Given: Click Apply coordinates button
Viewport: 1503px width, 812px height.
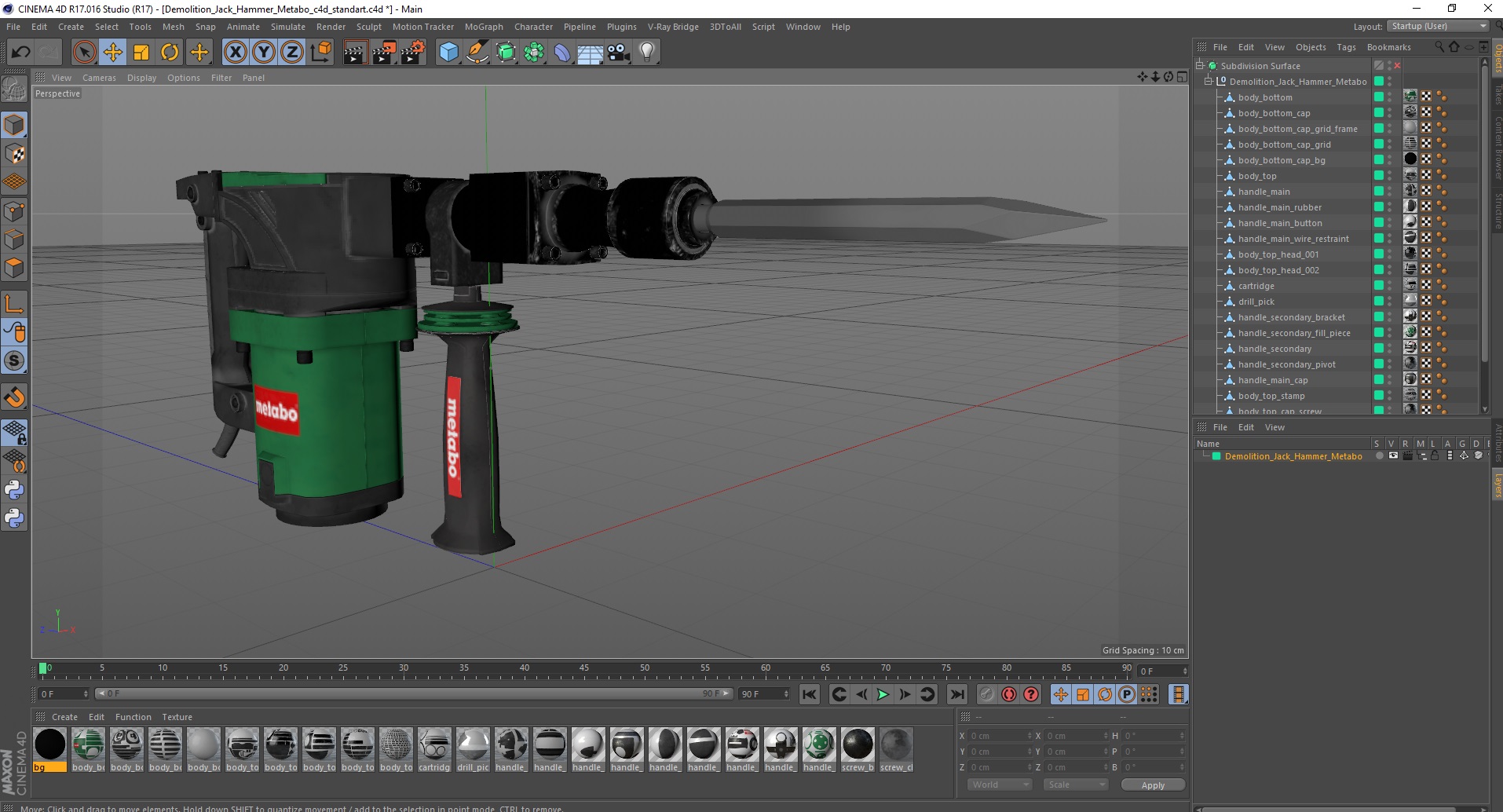Looking at the screenshot, I should pos(1153,785).
